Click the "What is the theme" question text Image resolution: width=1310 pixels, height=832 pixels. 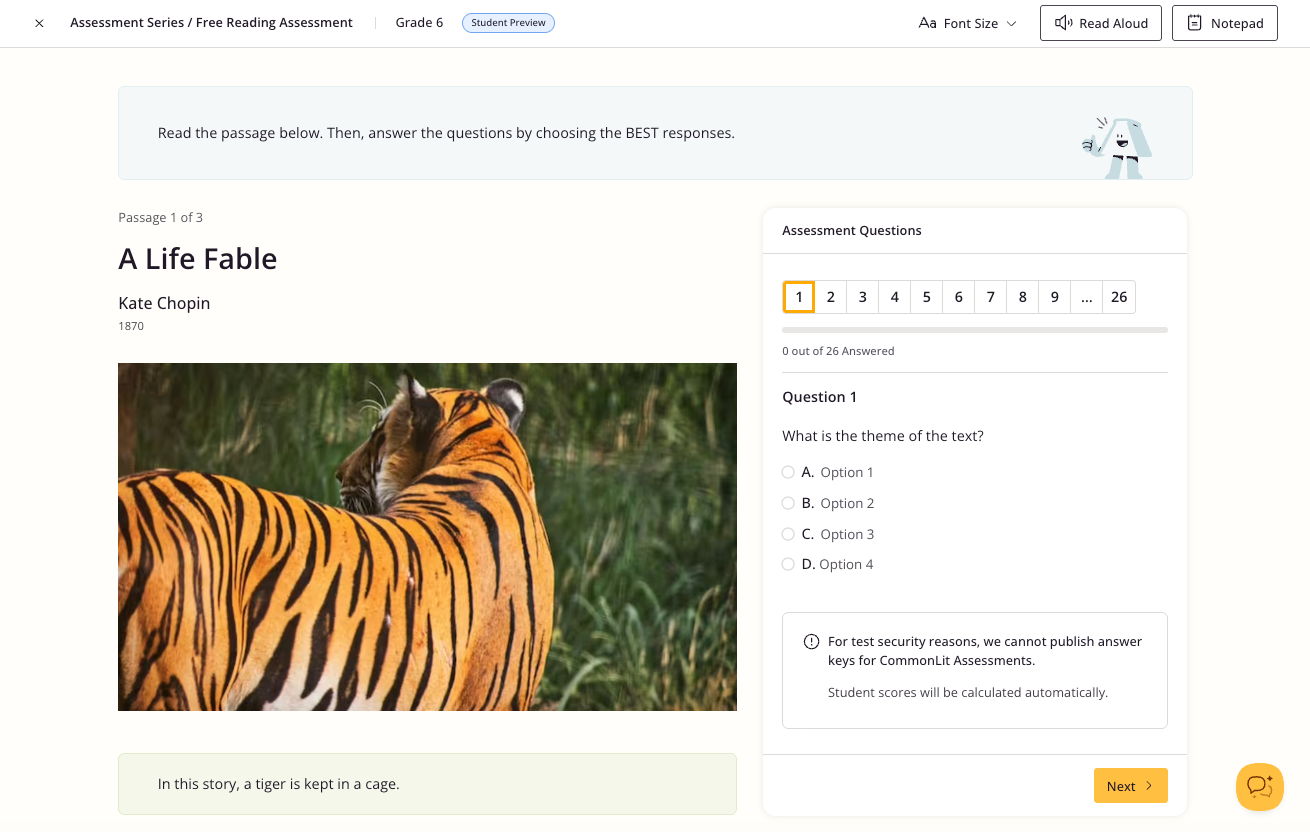883,436
